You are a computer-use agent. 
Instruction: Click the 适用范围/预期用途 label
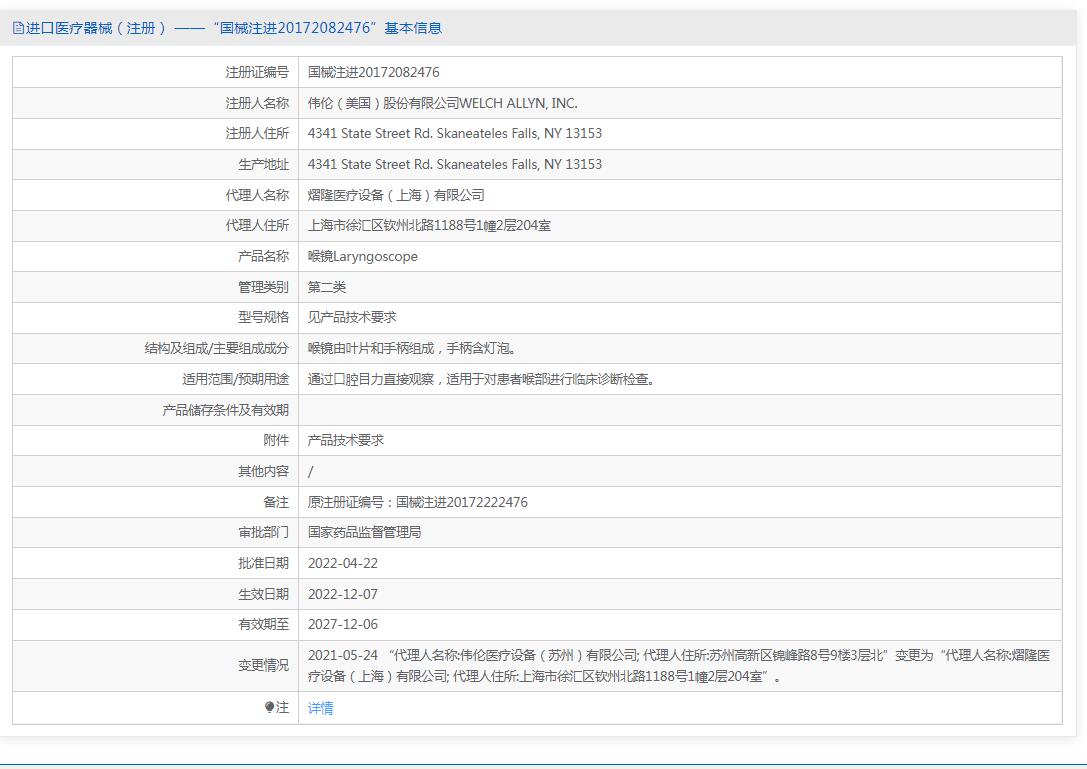click(235, 379)
